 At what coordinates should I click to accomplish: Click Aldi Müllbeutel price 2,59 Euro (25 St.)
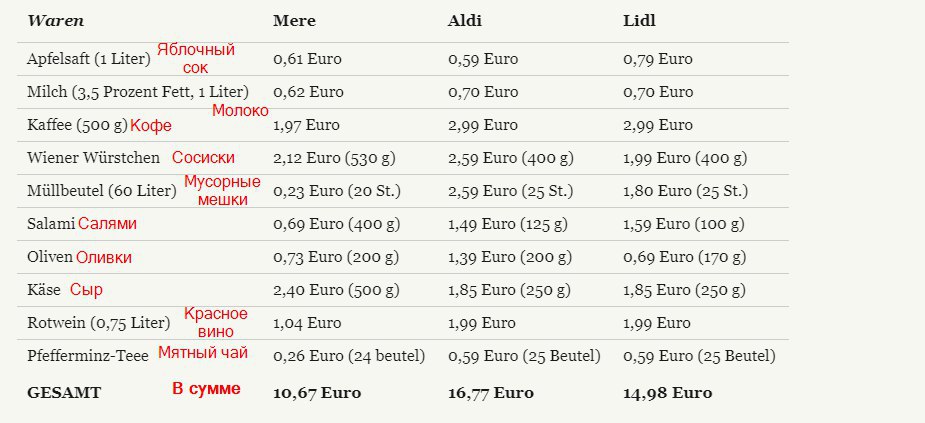(510, 191)
